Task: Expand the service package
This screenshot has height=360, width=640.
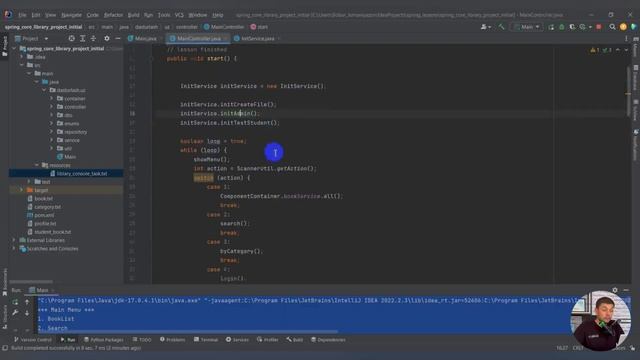Action: click(x=52, y=140)
